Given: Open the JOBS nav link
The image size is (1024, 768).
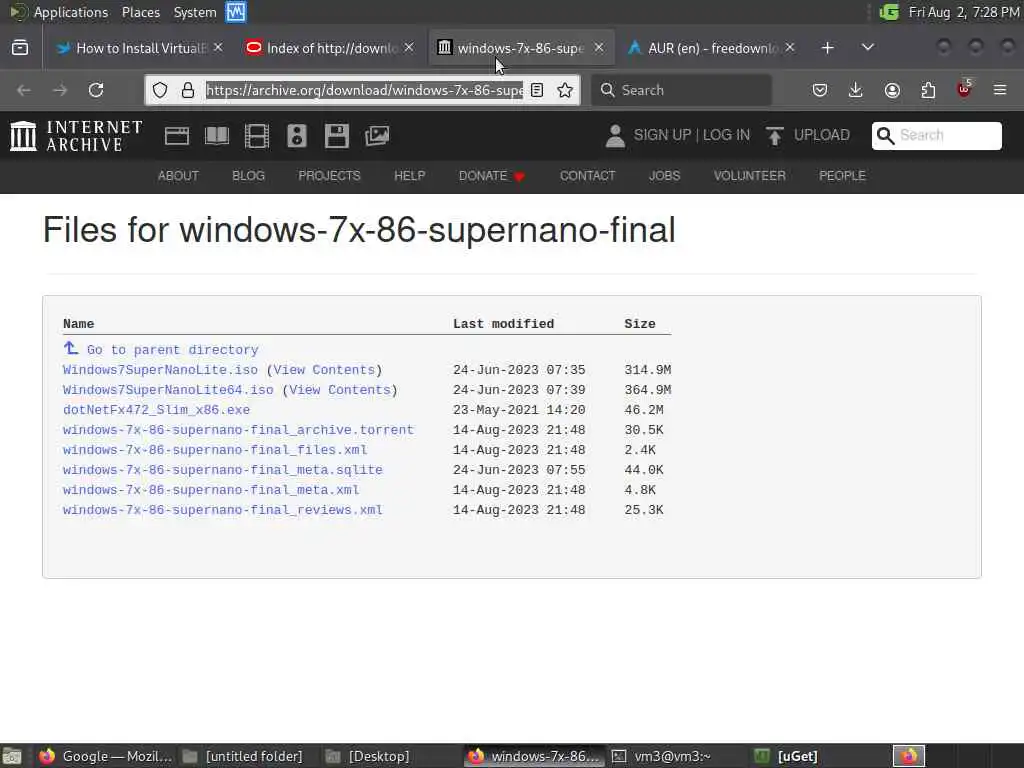Looking at the screenshot, I should pyautogui.click(x=664, y=176).
